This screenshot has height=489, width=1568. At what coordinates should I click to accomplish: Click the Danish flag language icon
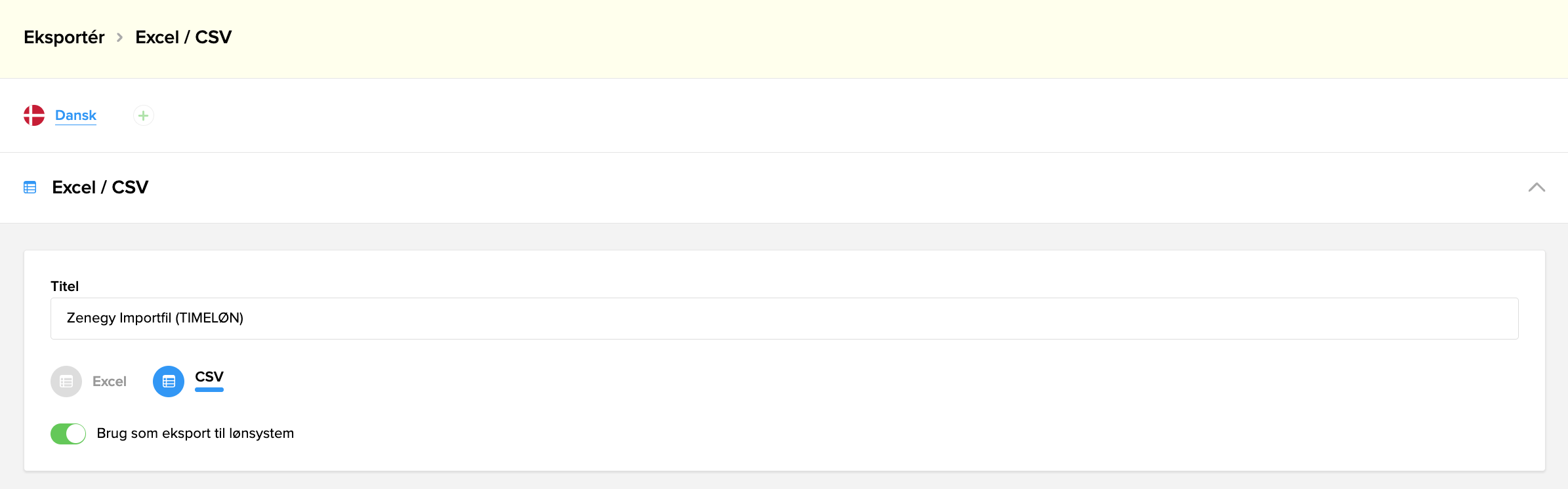(33, 115)
